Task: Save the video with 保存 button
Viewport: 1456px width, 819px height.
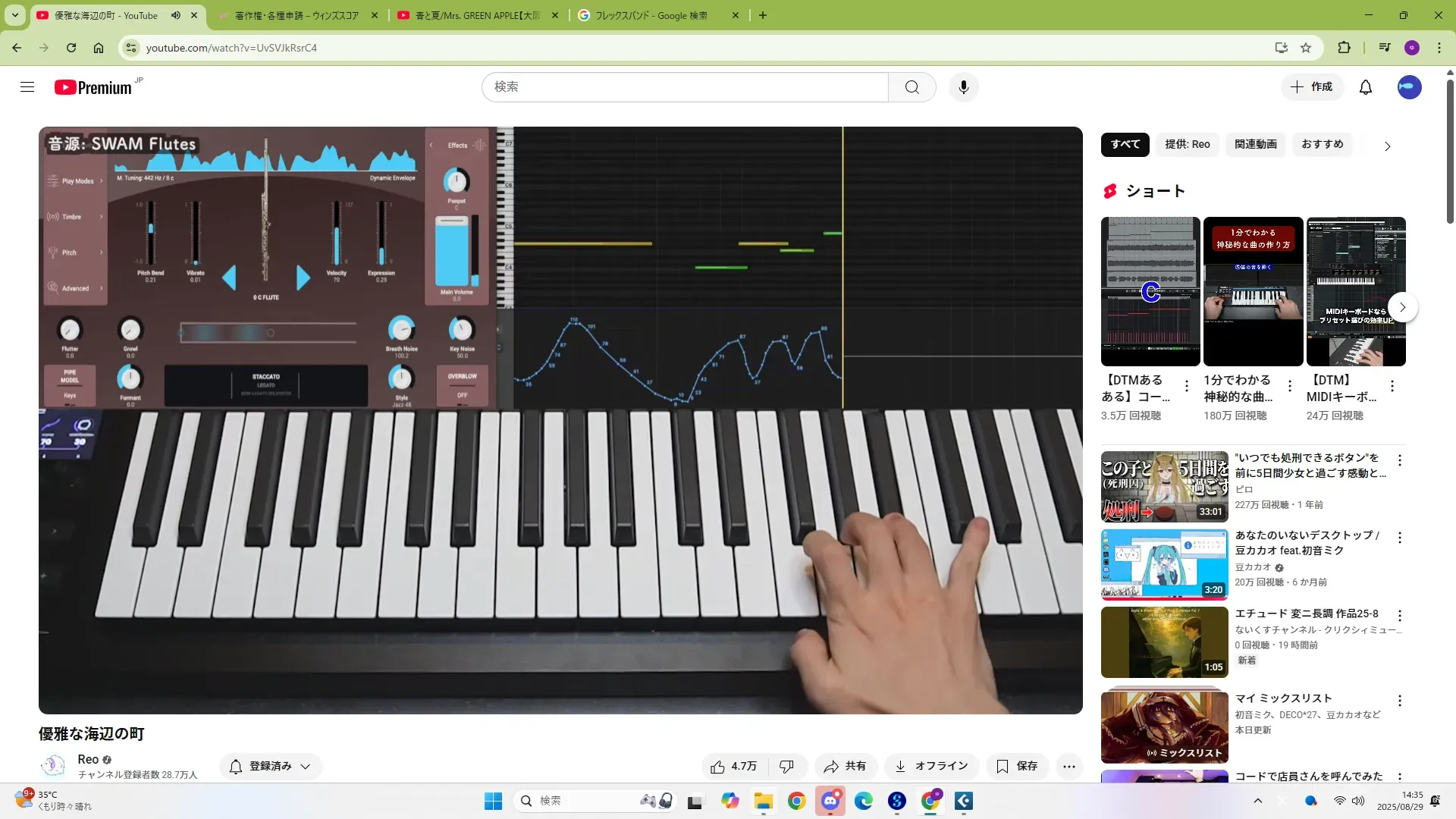Action: (x=1017, y=767)
